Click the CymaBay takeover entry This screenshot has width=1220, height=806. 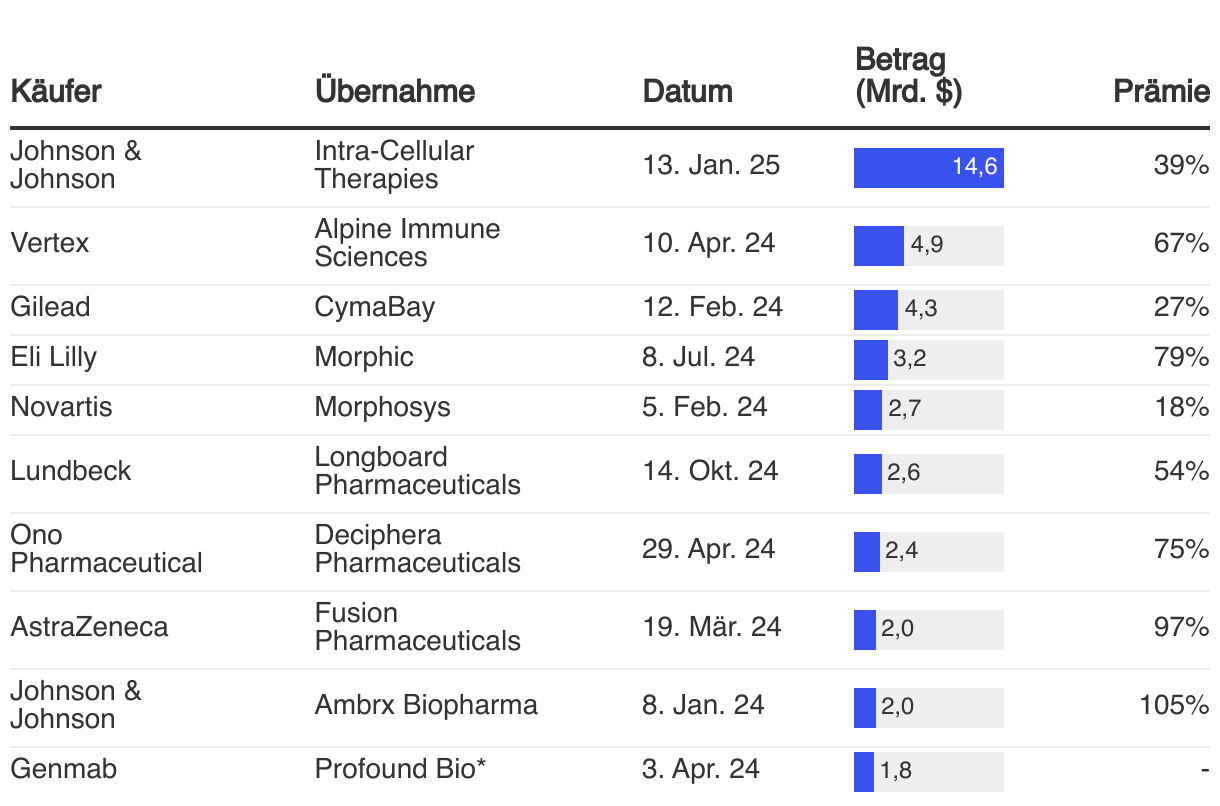point(374,307)
